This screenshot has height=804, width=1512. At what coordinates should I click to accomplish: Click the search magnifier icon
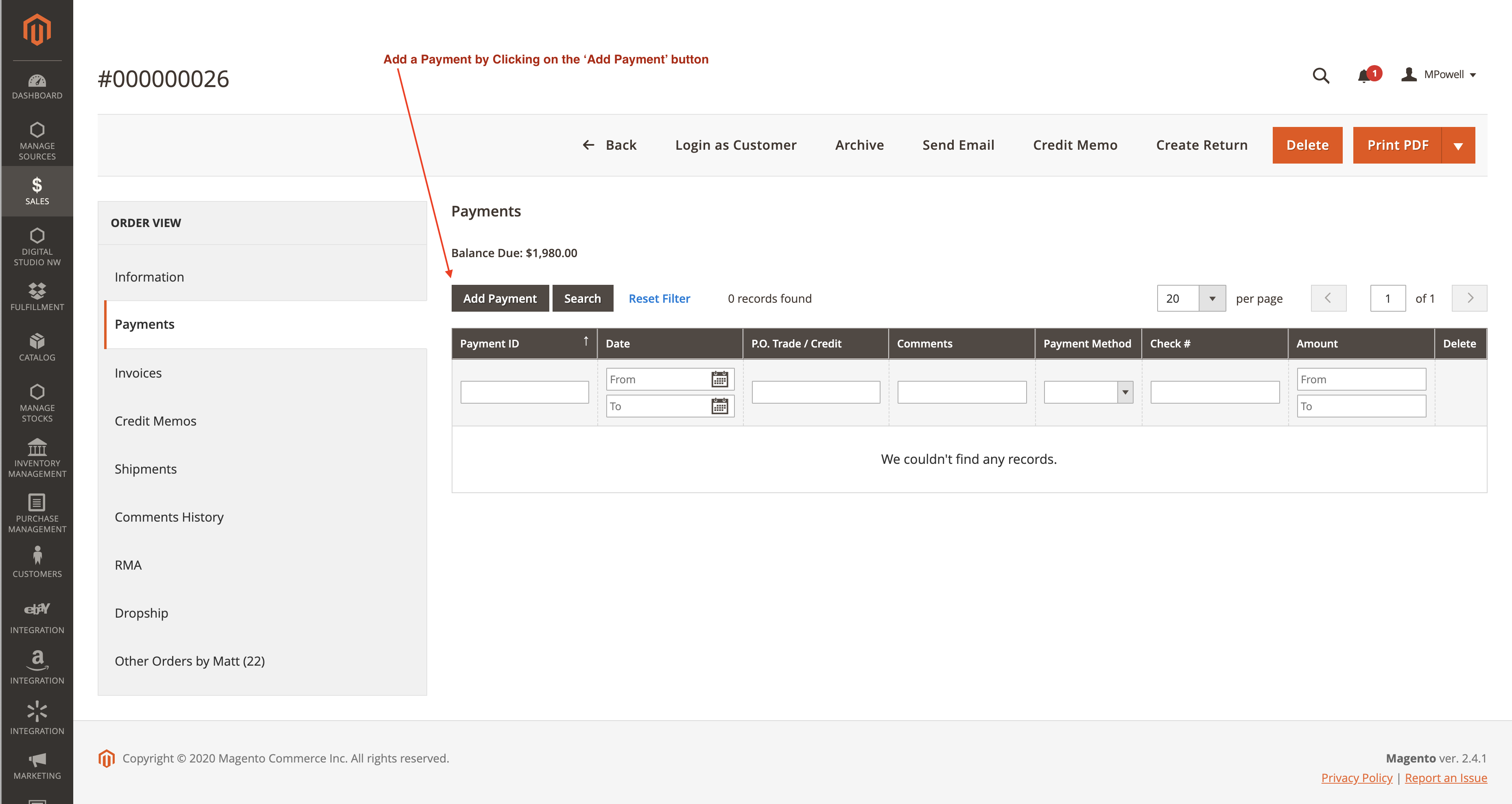tap(1321, 76)
